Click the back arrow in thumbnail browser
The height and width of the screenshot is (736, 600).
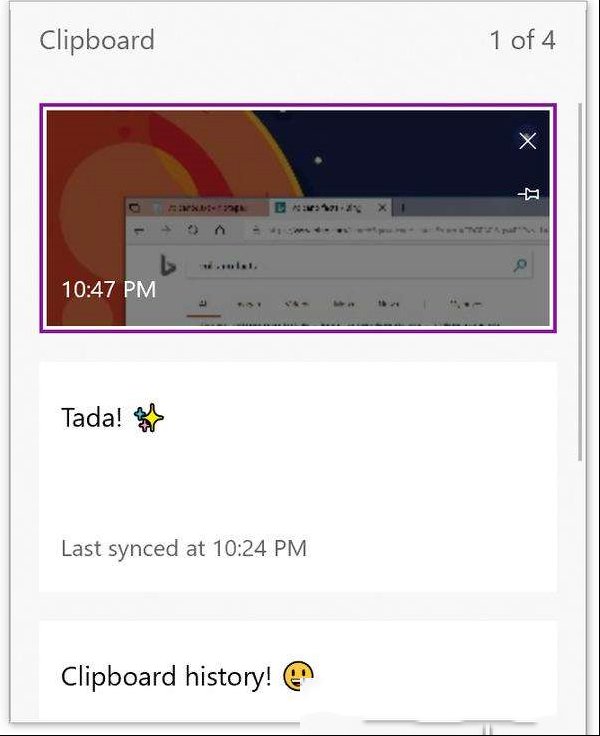(x=139, y=230)
